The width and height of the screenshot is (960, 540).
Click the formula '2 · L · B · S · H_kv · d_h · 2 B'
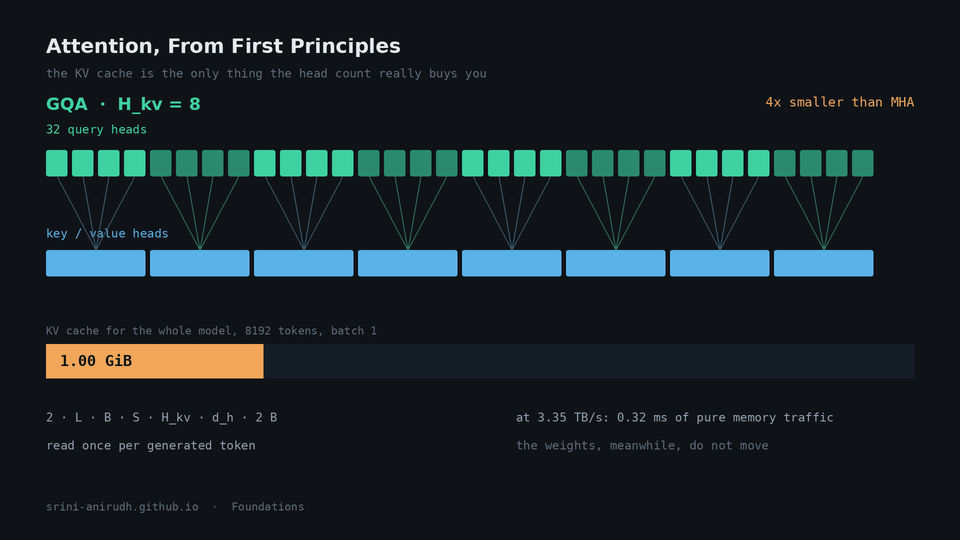pos(162,418)
